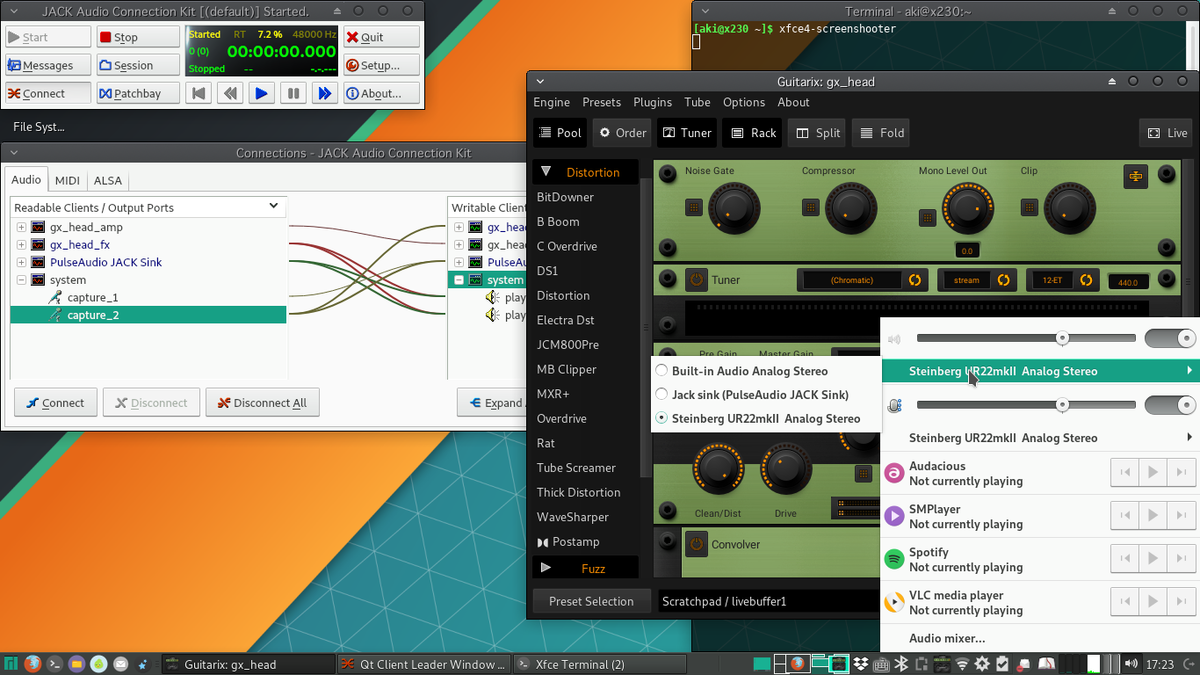The height and width of the screenshot is (675, 1200).
Task: Click the VLC media player cone icon
Action: 894,602
